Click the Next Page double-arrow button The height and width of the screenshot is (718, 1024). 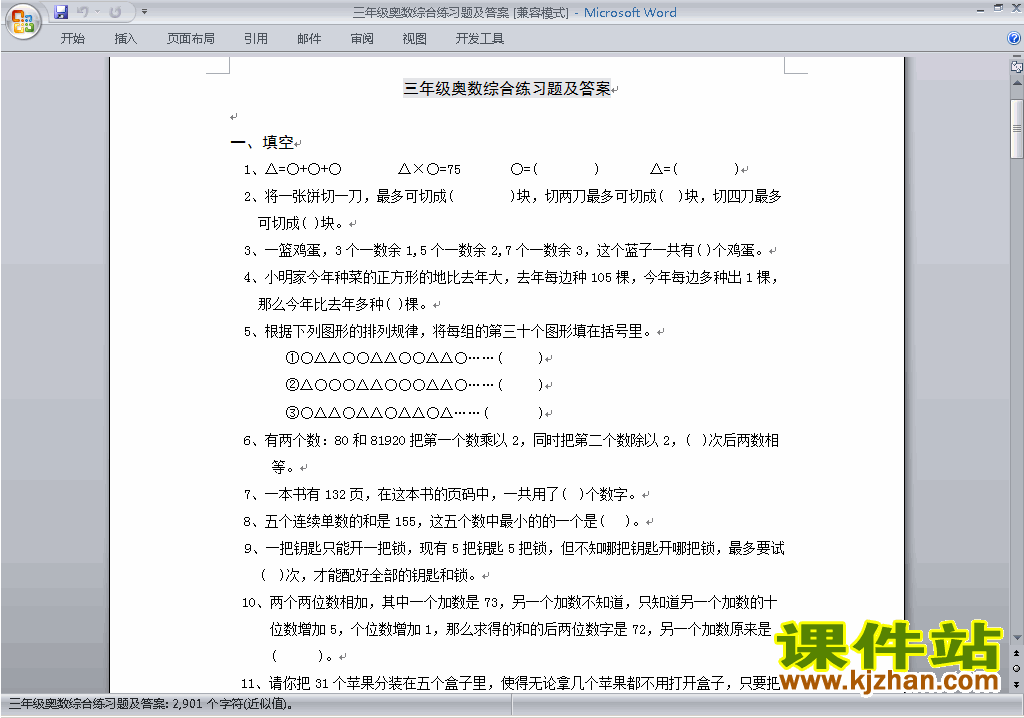pos(1016,684)
